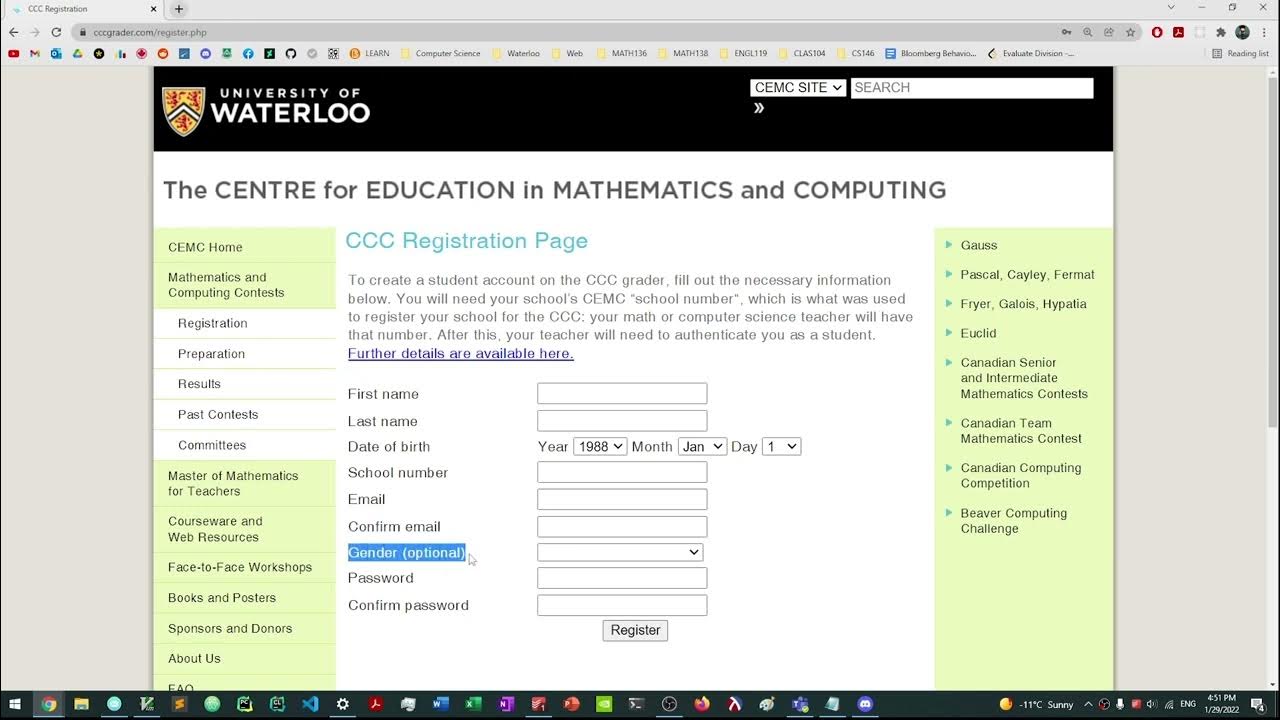Open the birth Year dropdown
1280x720 pixels.
[x=600, y=447]
